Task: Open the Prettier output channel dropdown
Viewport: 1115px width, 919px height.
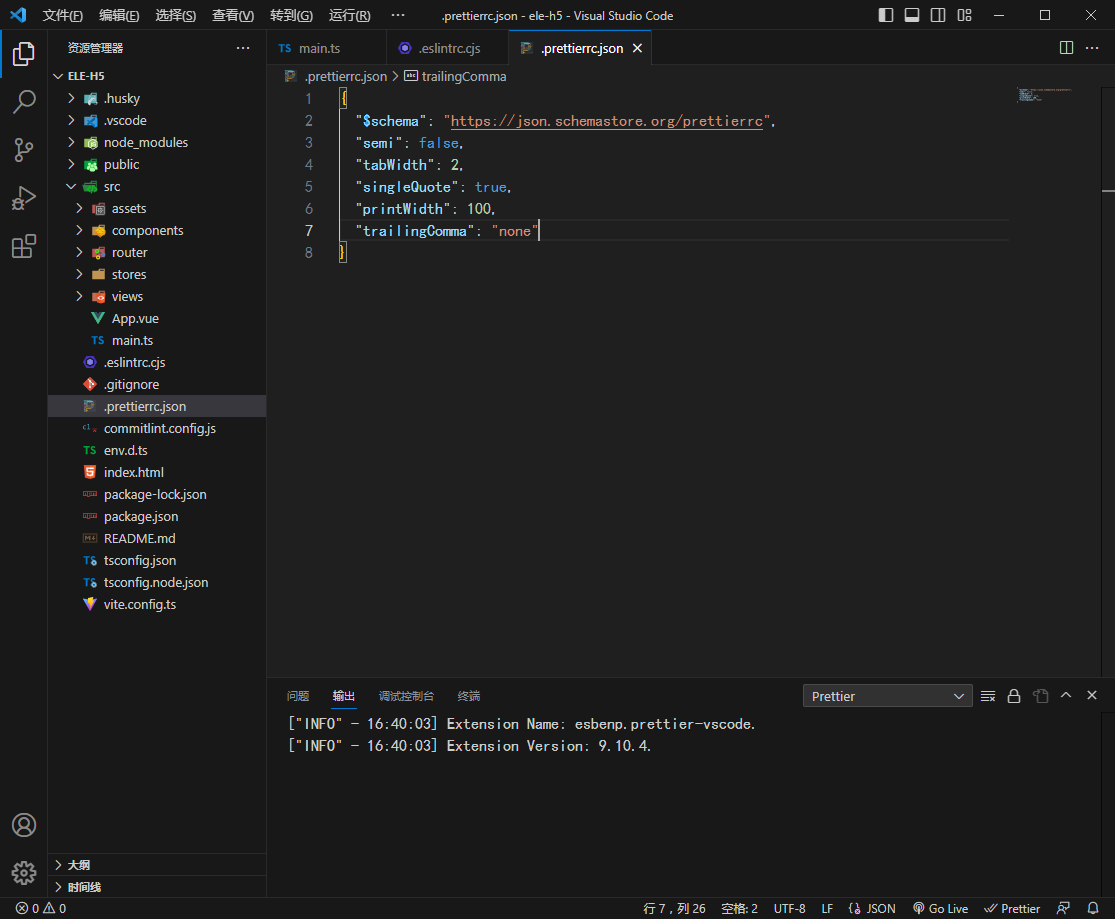Action: (x=887, y=696)
